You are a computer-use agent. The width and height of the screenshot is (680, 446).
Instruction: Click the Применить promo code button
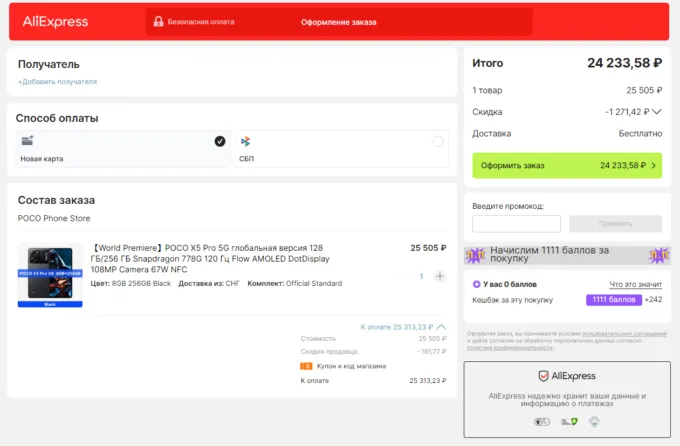click(614, 224)
